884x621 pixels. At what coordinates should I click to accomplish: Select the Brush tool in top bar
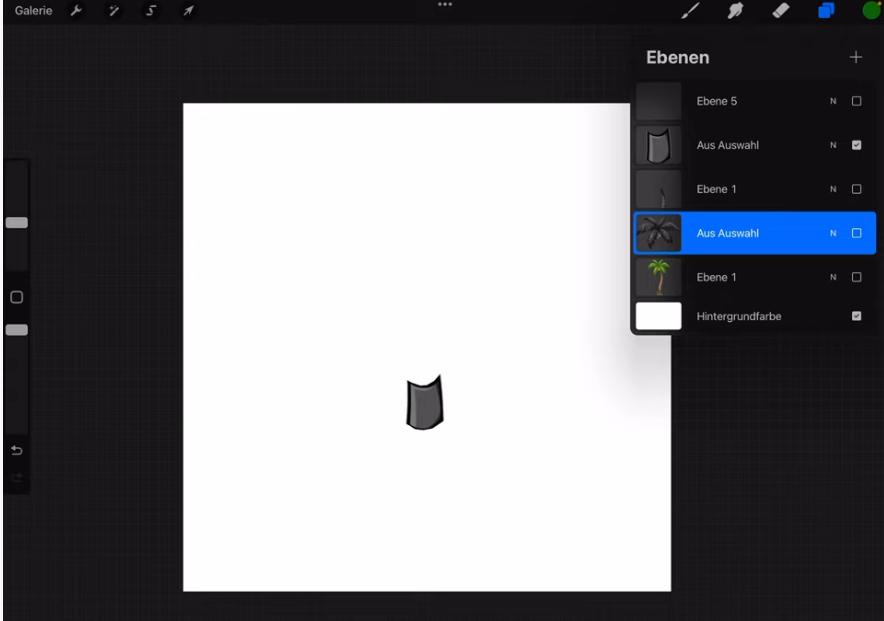[x=690, y=11]
